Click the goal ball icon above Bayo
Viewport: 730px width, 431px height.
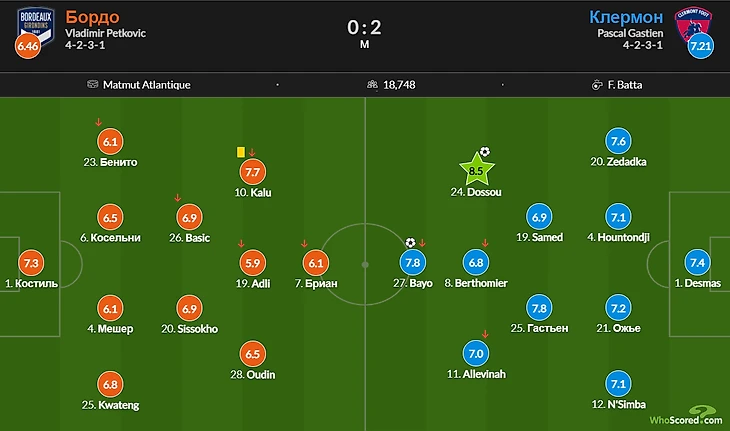[x=410, y=242]
